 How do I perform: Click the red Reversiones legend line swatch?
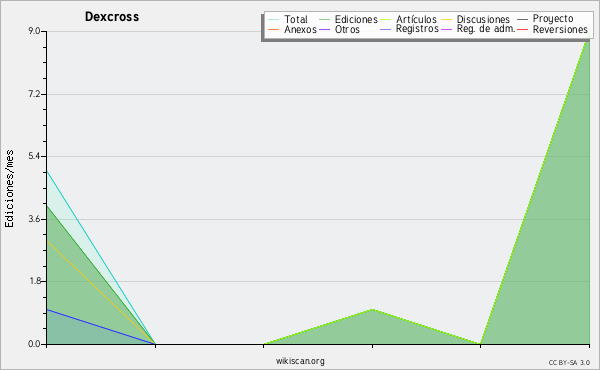coord(522,29)
